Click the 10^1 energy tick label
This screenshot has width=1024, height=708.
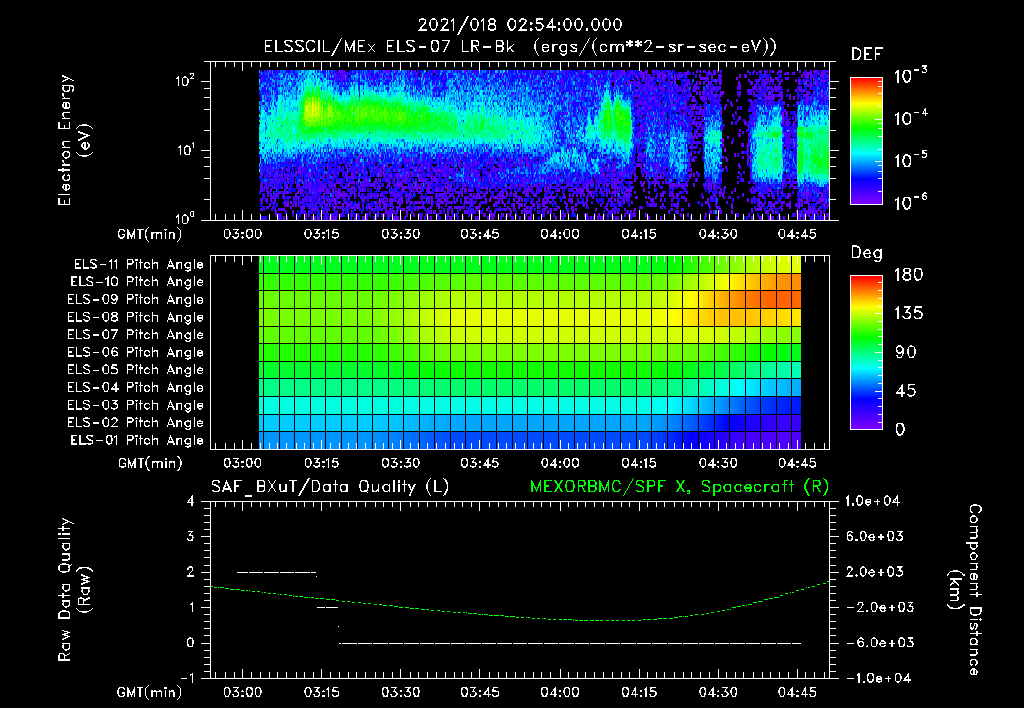185,150
